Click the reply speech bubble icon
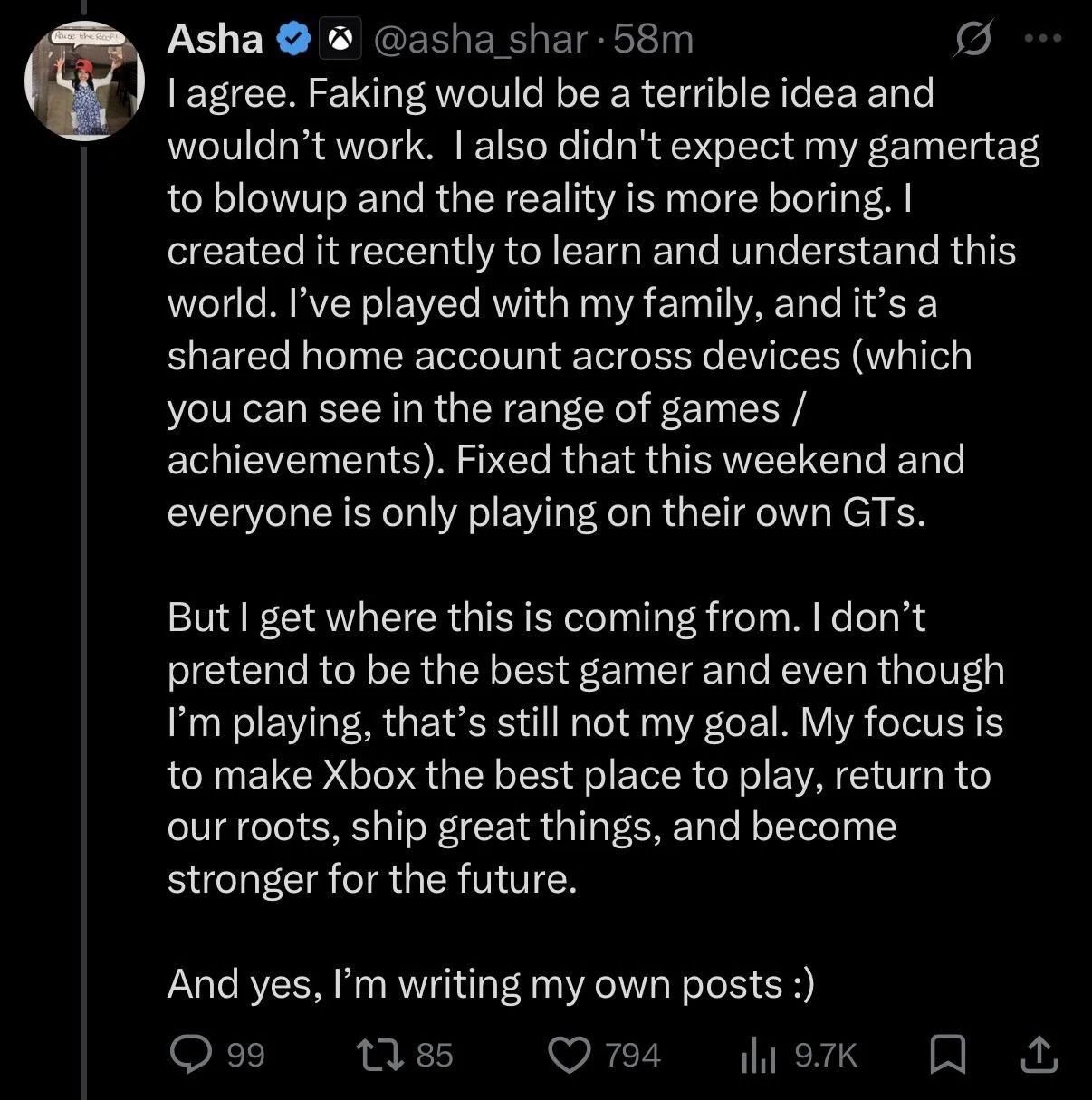 pos(191,1055)
